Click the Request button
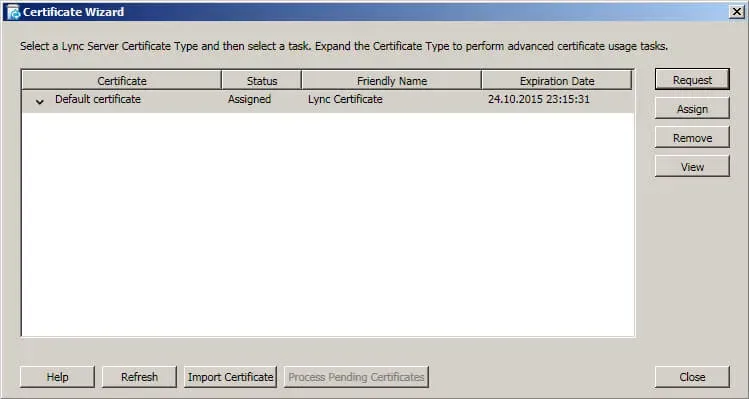Image resolution: width=749 pixels, height=399 pixels. 692,80
